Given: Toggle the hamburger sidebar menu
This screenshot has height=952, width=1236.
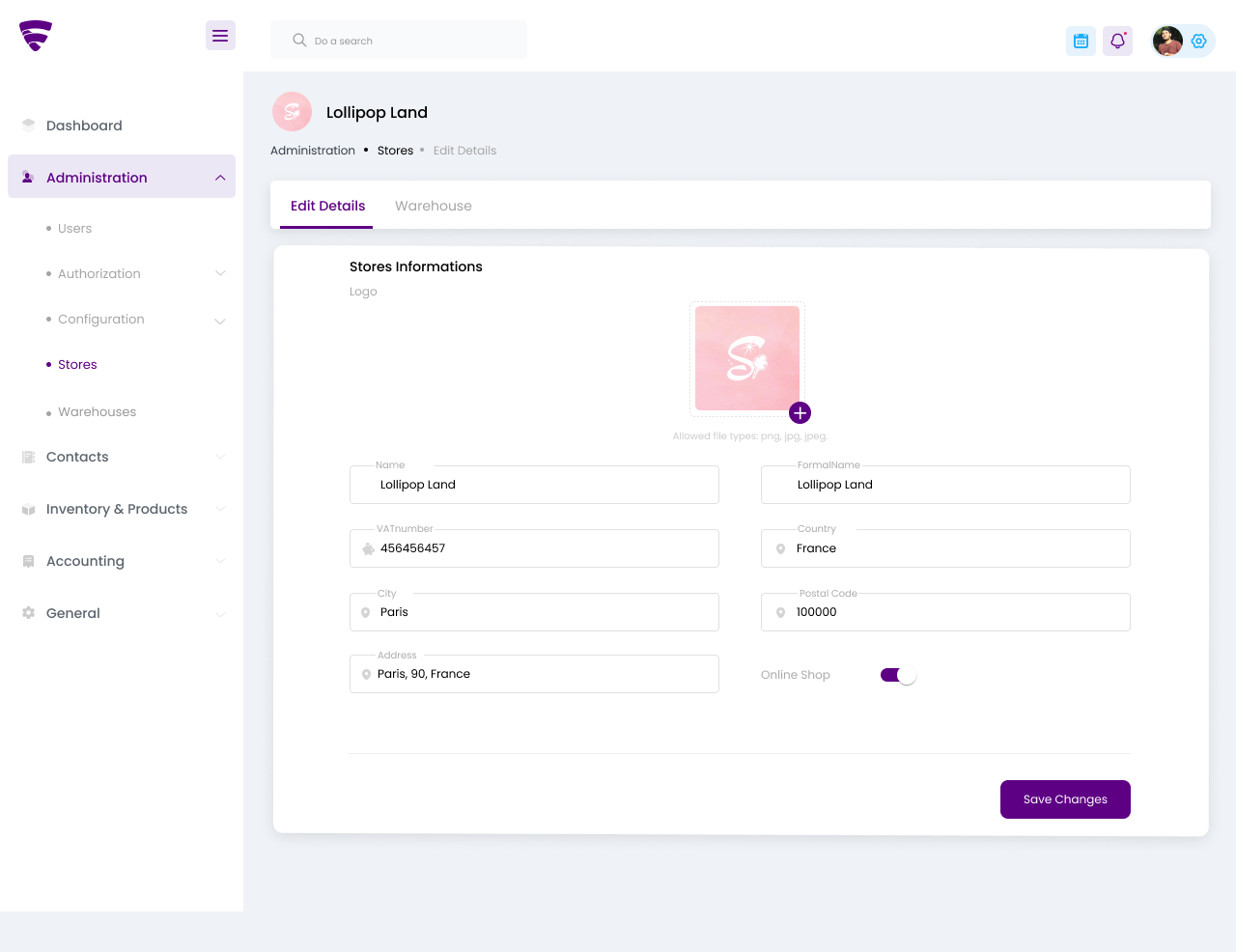Looking at the screenshot, I should [220, 36].
